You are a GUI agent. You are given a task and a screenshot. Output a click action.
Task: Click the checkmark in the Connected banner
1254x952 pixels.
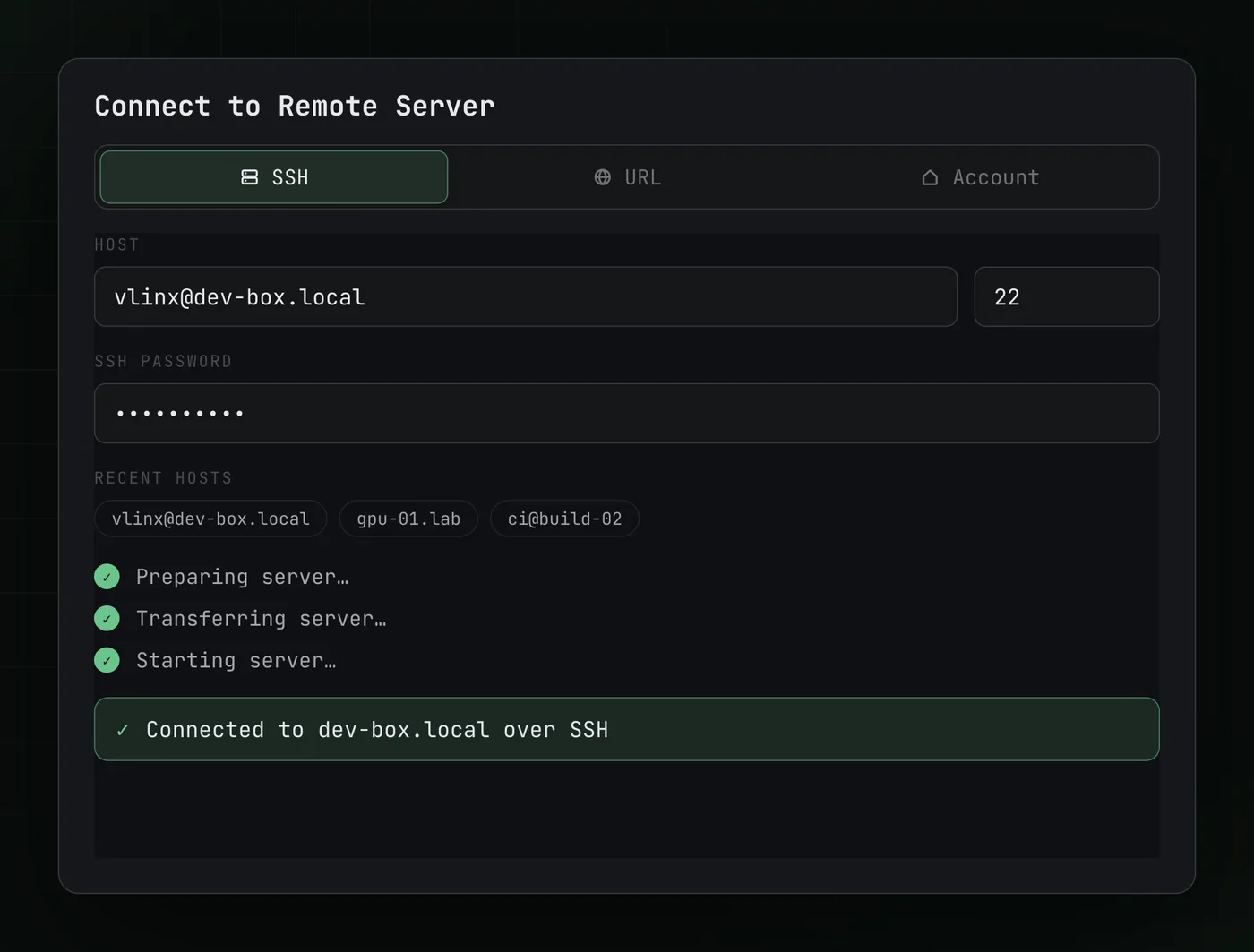click(x=123, y=730)
